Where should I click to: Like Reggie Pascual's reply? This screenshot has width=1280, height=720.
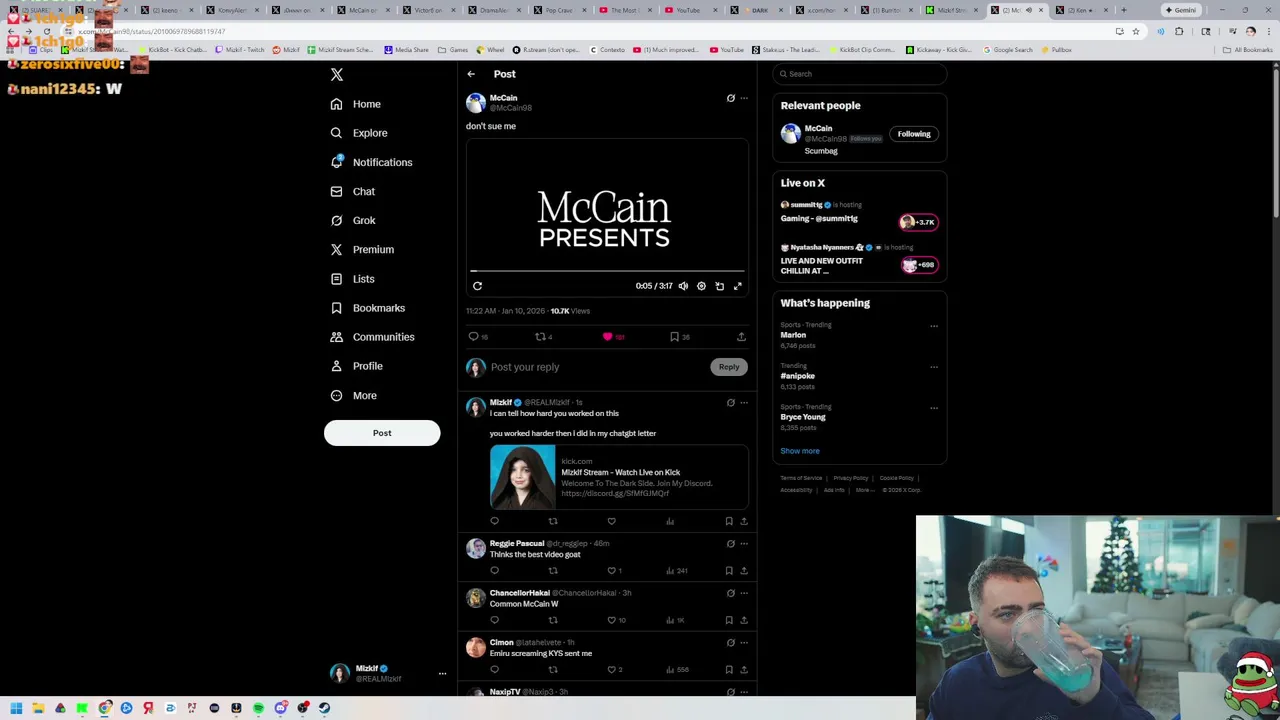612,571
